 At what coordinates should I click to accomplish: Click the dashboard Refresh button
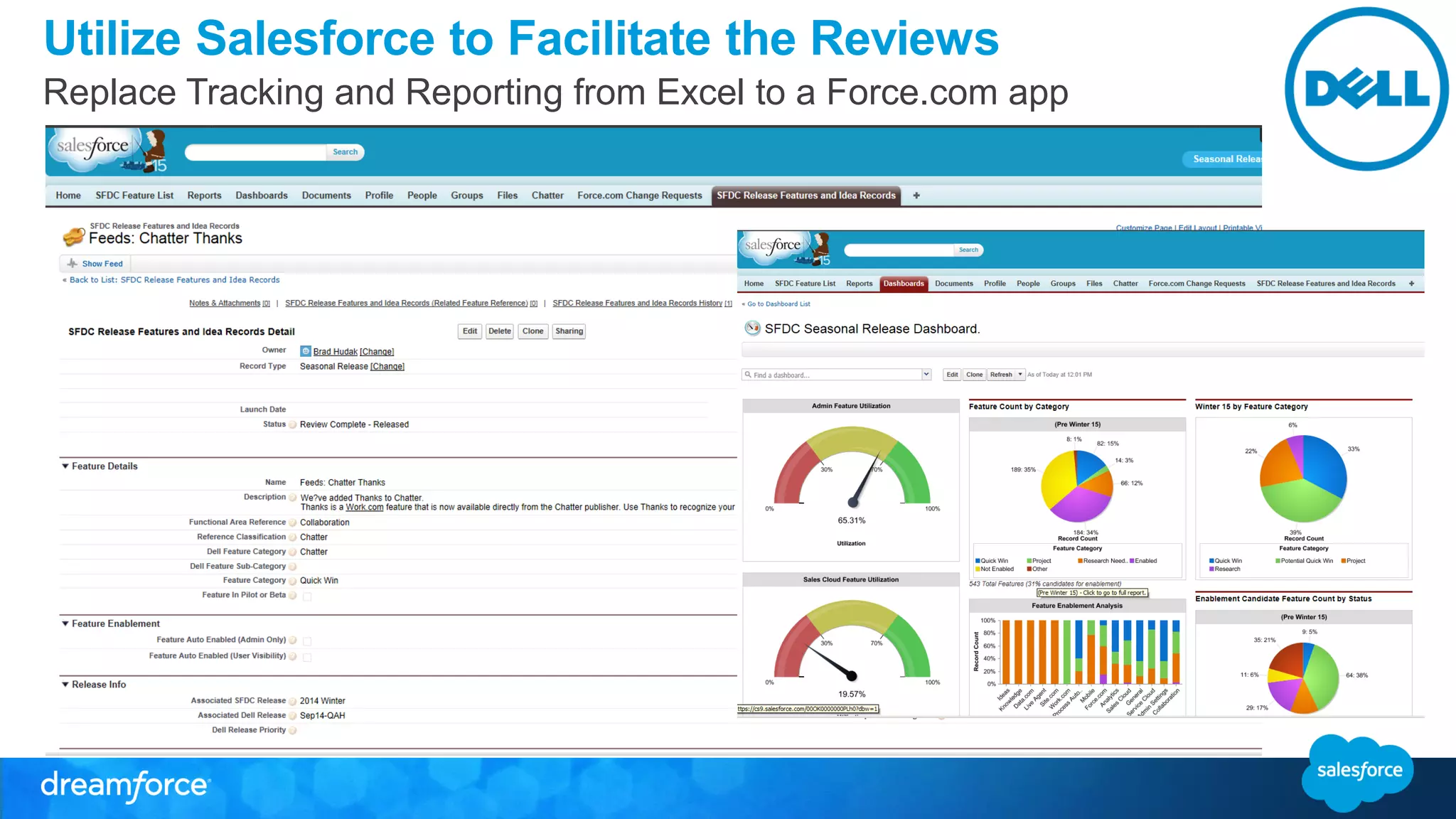tap(1001, 375)
